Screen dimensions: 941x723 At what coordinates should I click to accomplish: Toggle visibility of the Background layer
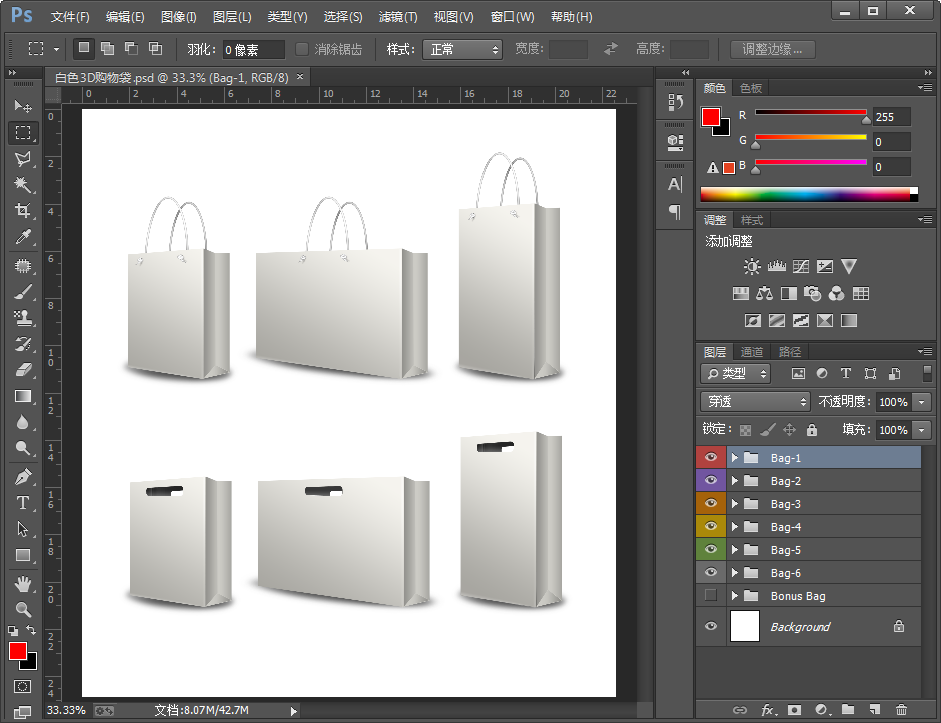tap(711, 627)
